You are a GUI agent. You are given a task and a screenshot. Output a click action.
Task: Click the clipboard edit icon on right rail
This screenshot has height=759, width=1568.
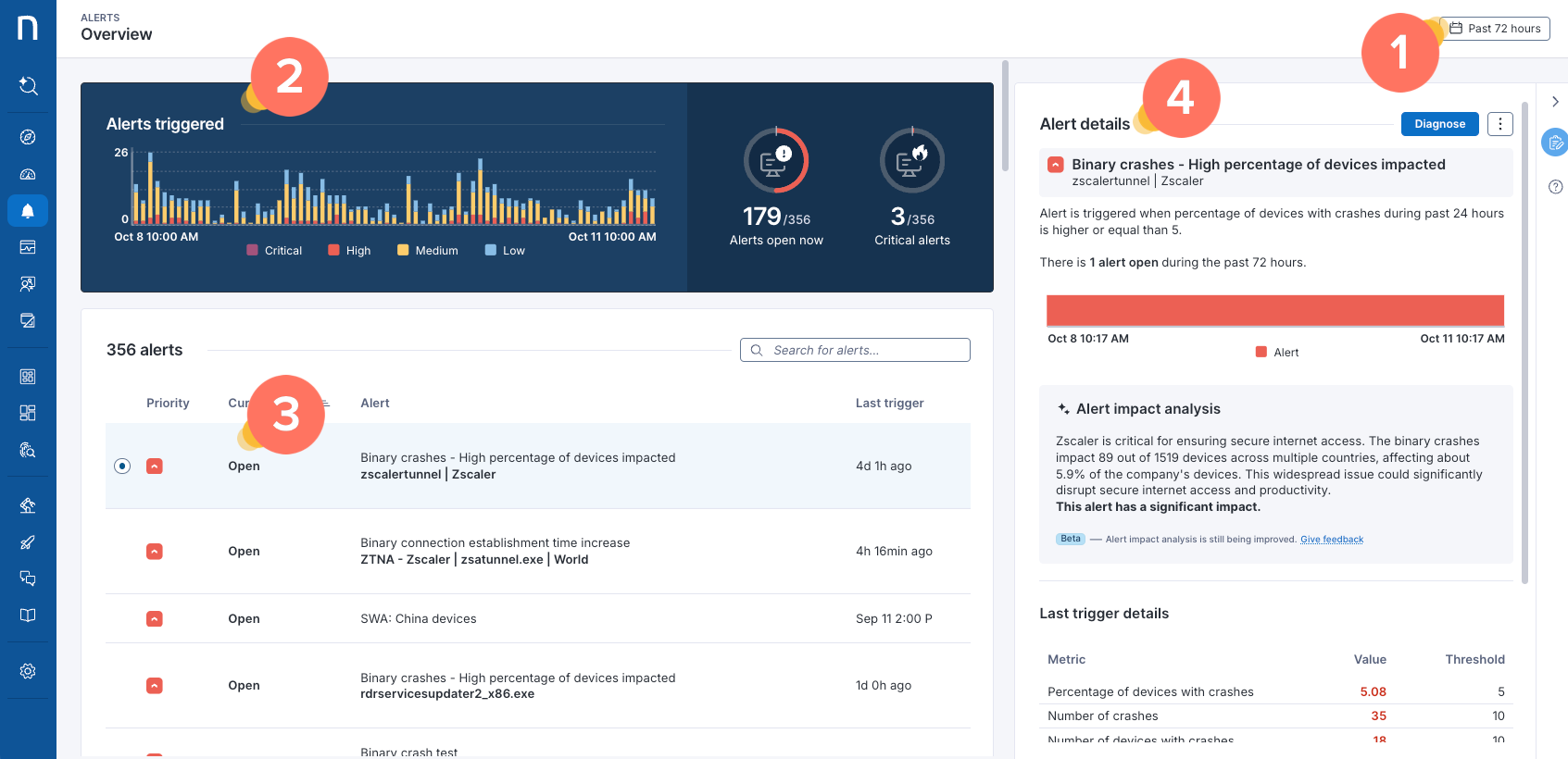point(1555,143)
